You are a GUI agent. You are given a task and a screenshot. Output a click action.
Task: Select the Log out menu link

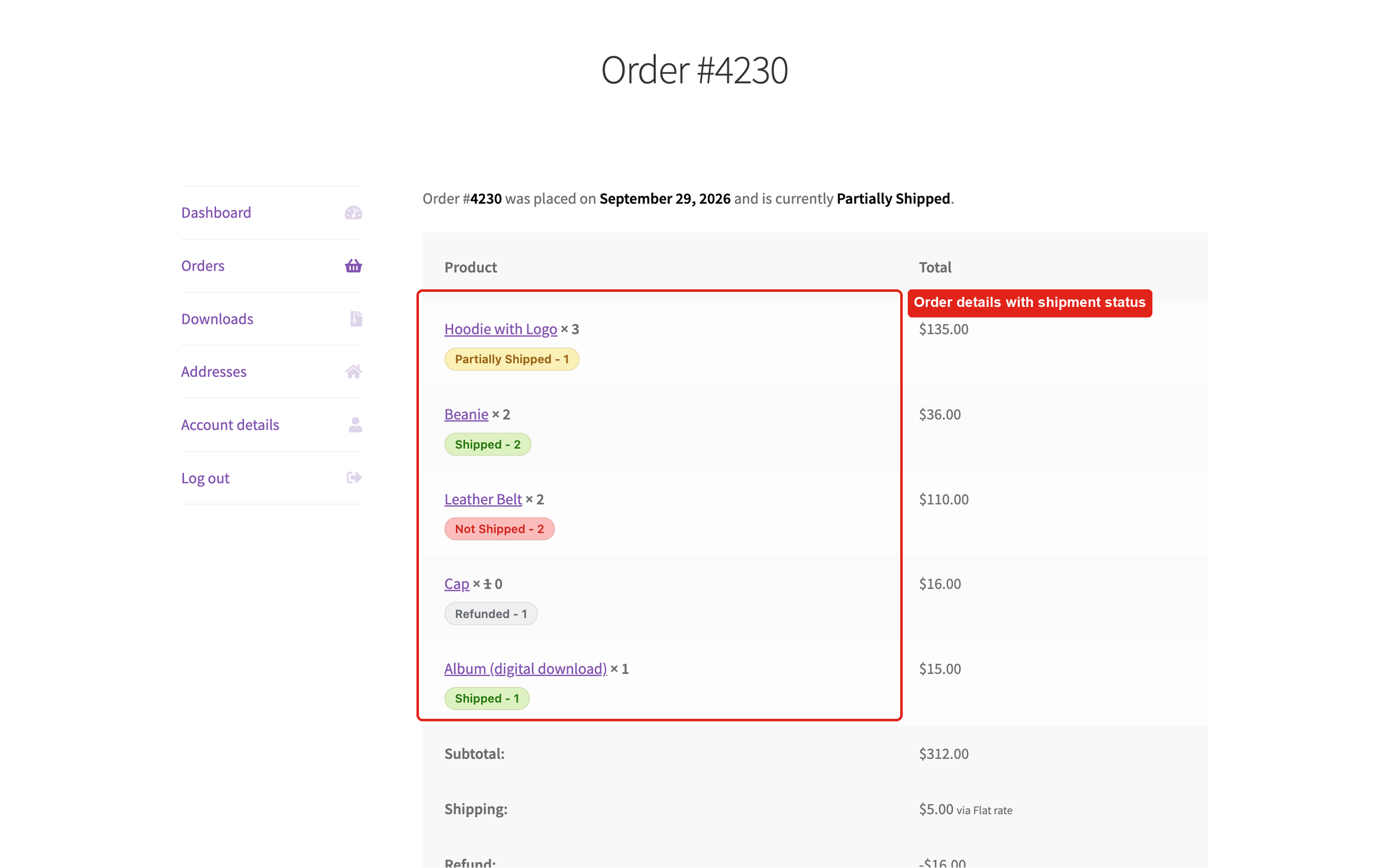point(205,478)
